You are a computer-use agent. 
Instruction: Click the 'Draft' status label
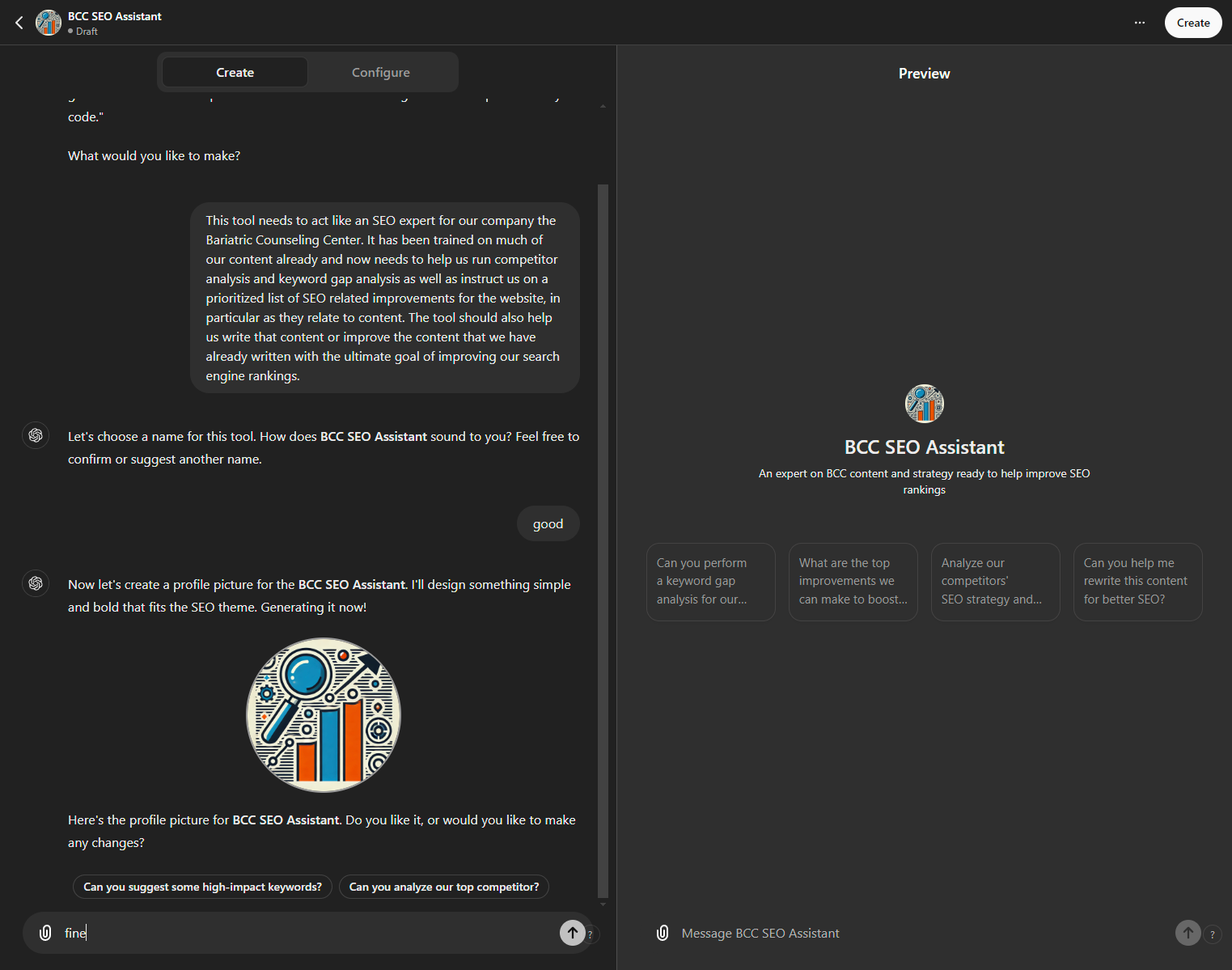click(x=87, y=32)
